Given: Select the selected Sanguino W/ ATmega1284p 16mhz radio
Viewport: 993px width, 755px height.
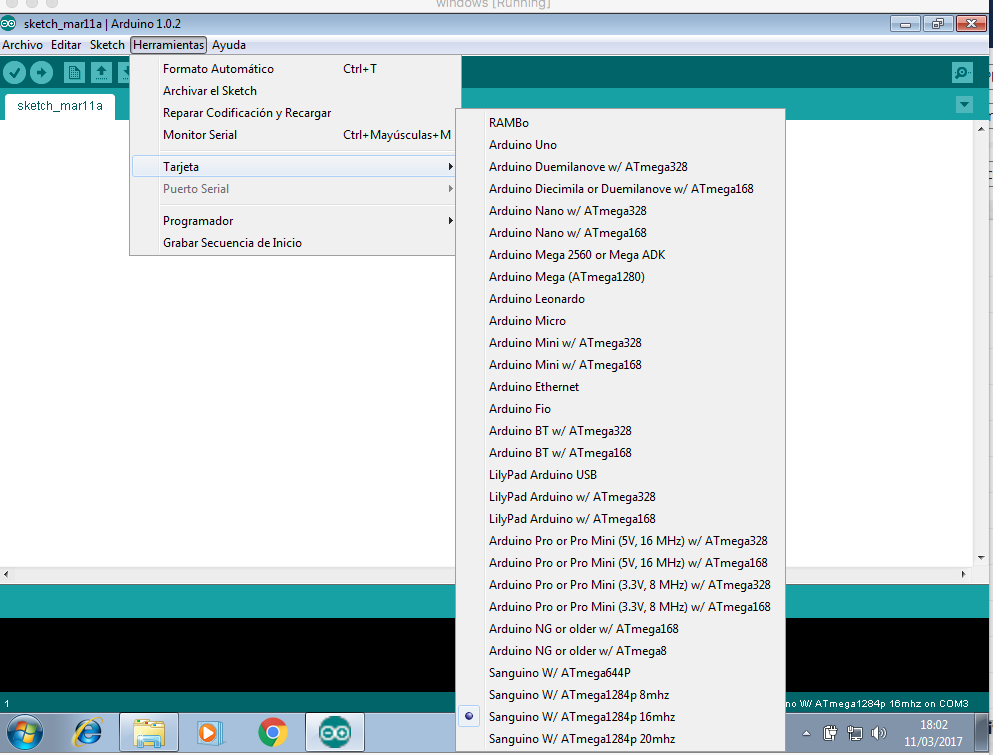Looking at the screenshot, I should click(x=469, y=716).
